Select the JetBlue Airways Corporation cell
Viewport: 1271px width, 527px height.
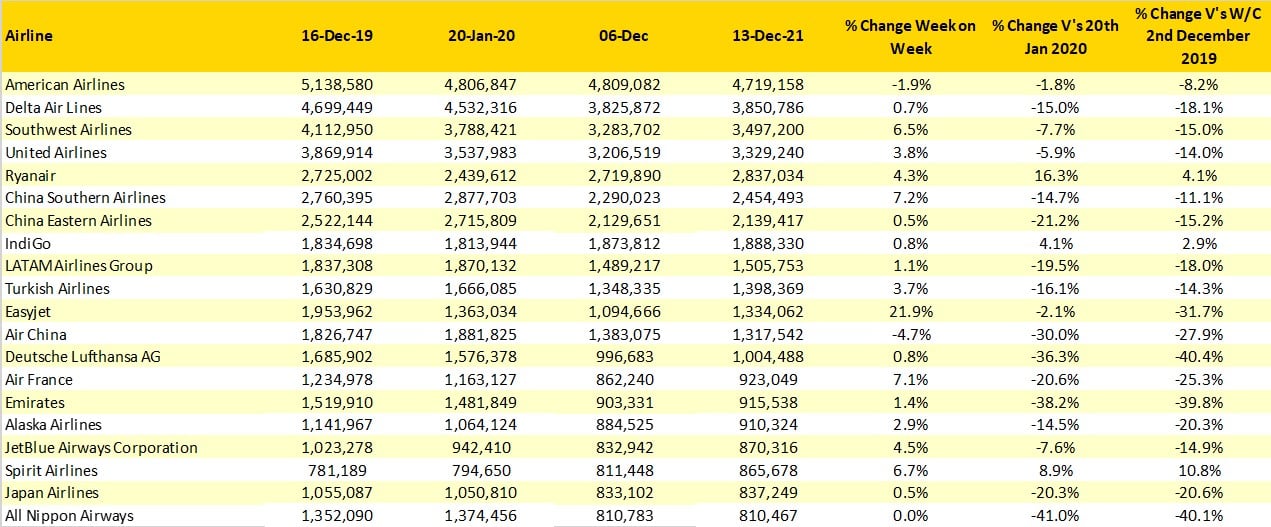click(x=101, y=447)
